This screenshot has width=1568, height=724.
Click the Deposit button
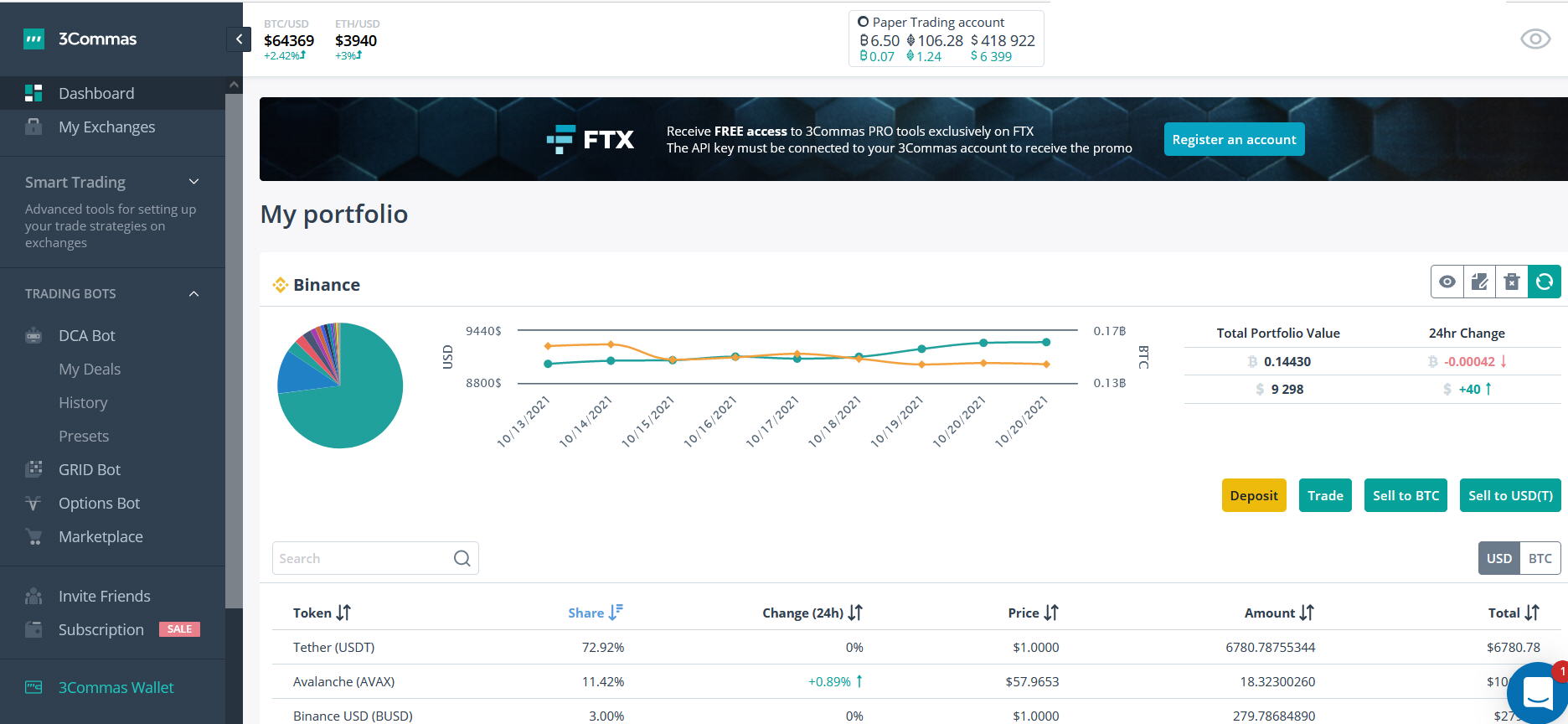(1254, 495)
